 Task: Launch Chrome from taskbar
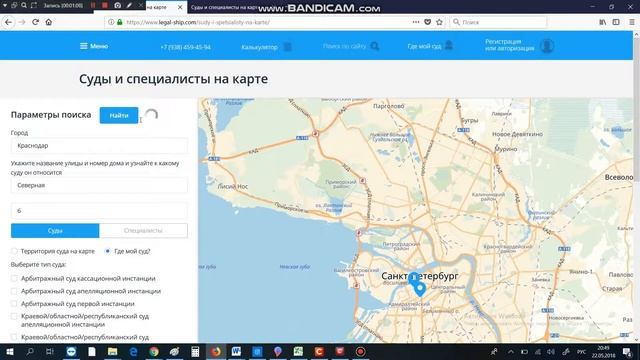click(x=154, y=351)
